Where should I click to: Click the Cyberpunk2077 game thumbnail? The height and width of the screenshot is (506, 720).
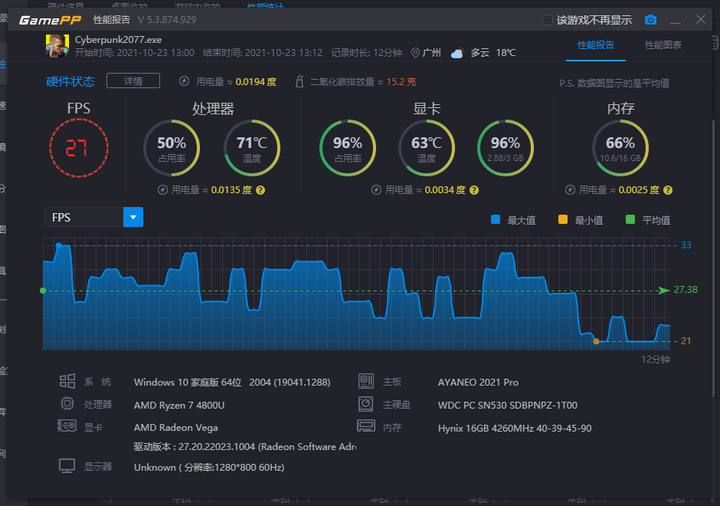click(57, 46)
